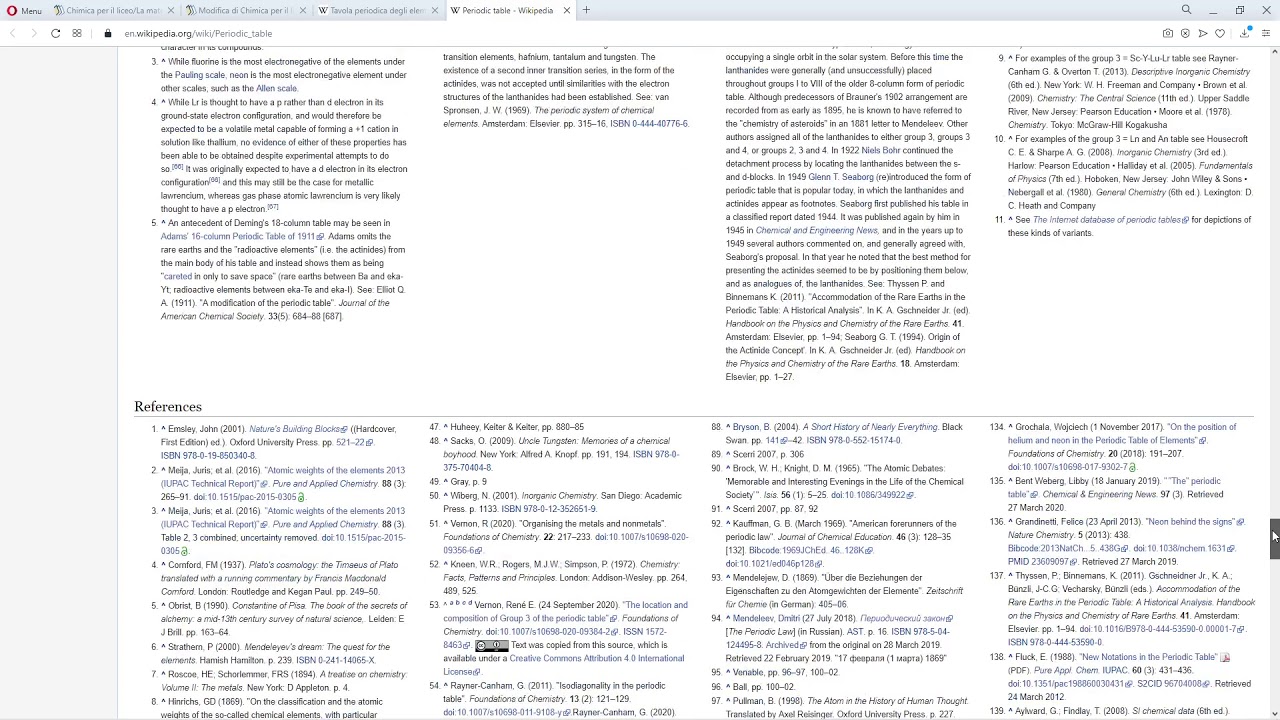
Task: Close the Periodic table - Wikipedia tab
Action: coord(566,10)
